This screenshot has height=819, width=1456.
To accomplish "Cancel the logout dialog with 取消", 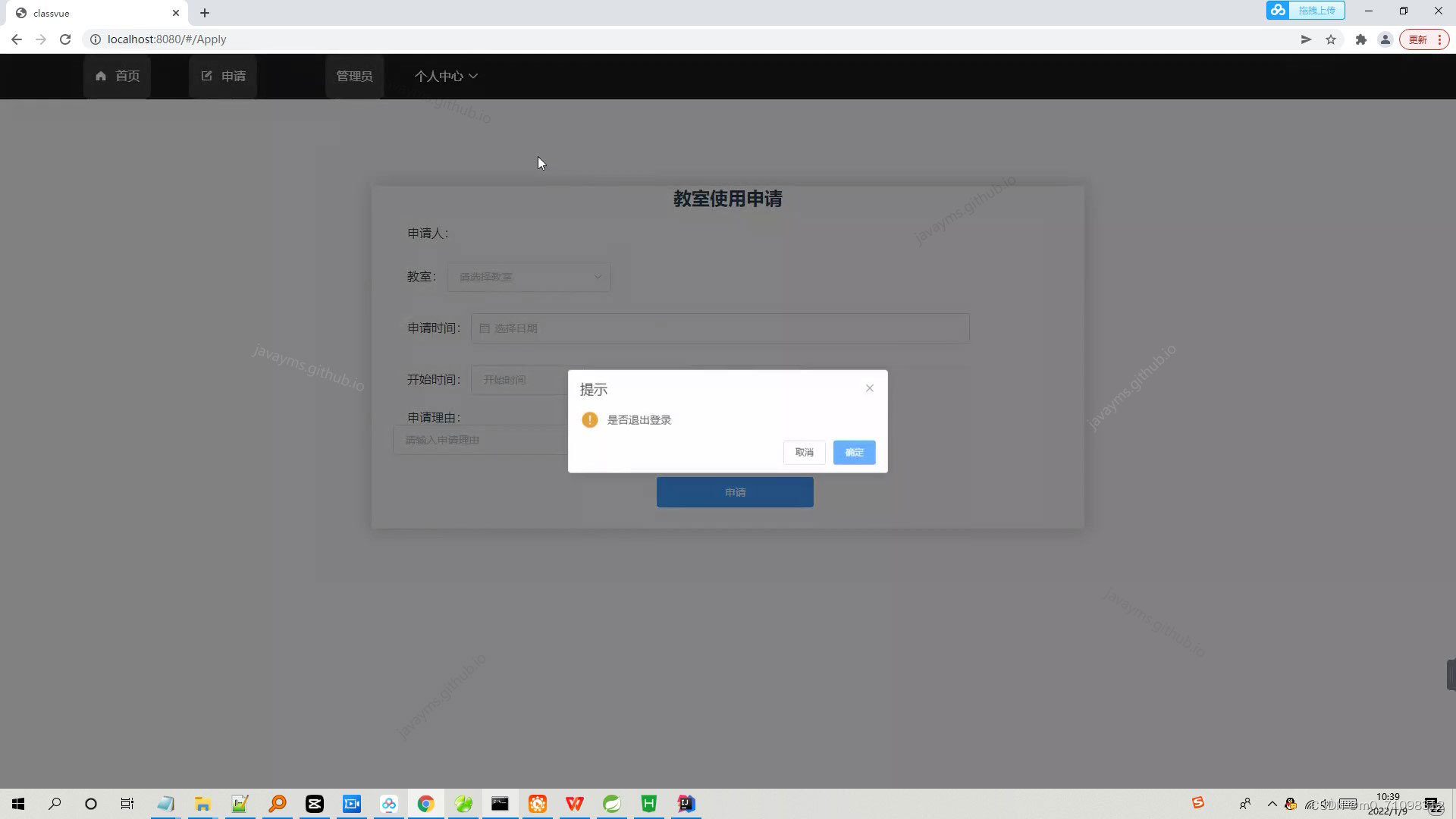I will point(804,453).
